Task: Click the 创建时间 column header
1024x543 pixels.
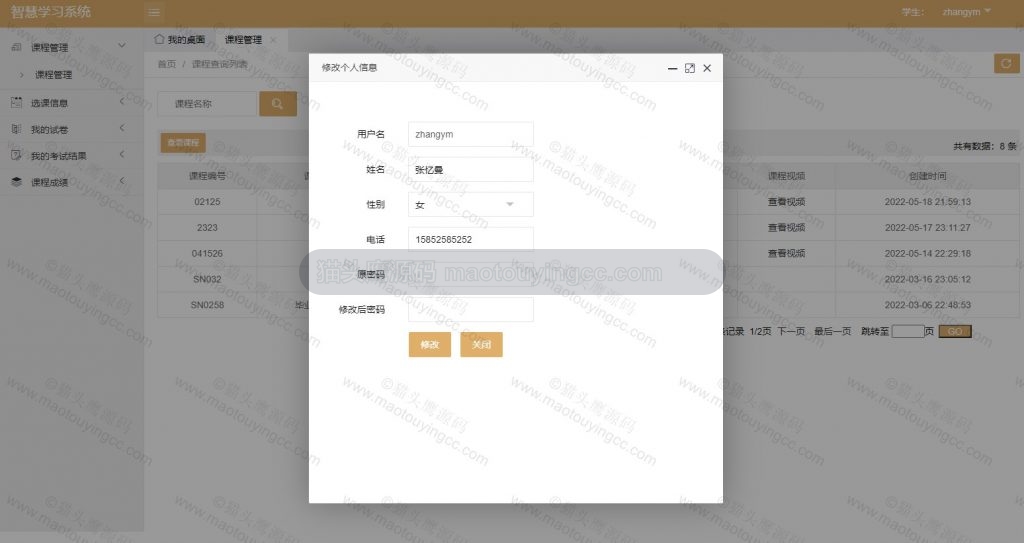Action: (927, 176)
